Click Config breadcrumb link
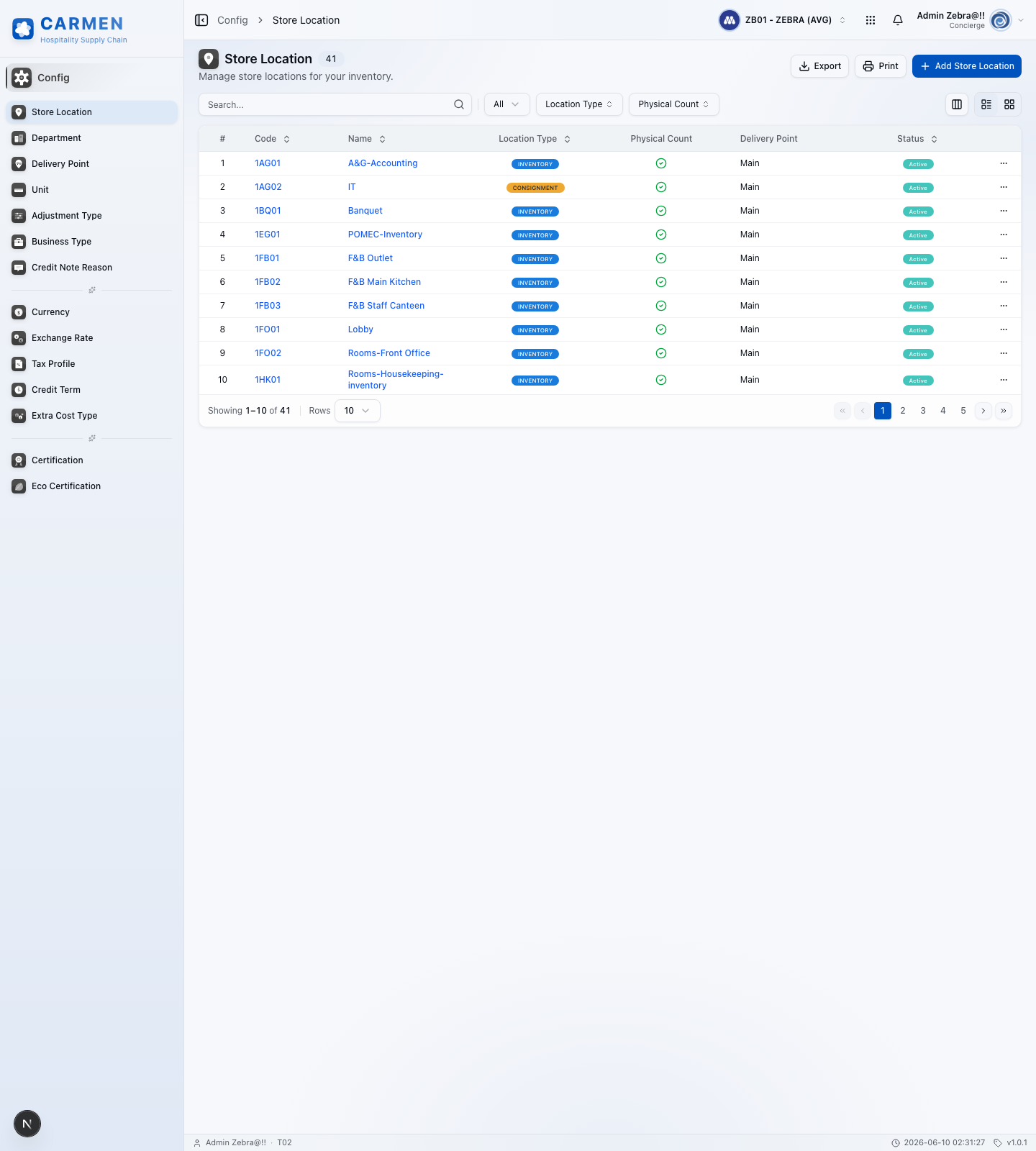Viewport: 1036px width, 1151px height. [x=232, y=20]
